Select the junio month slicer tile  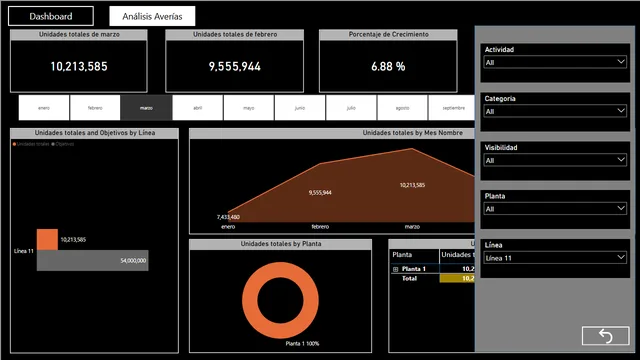tap(300, 108)
